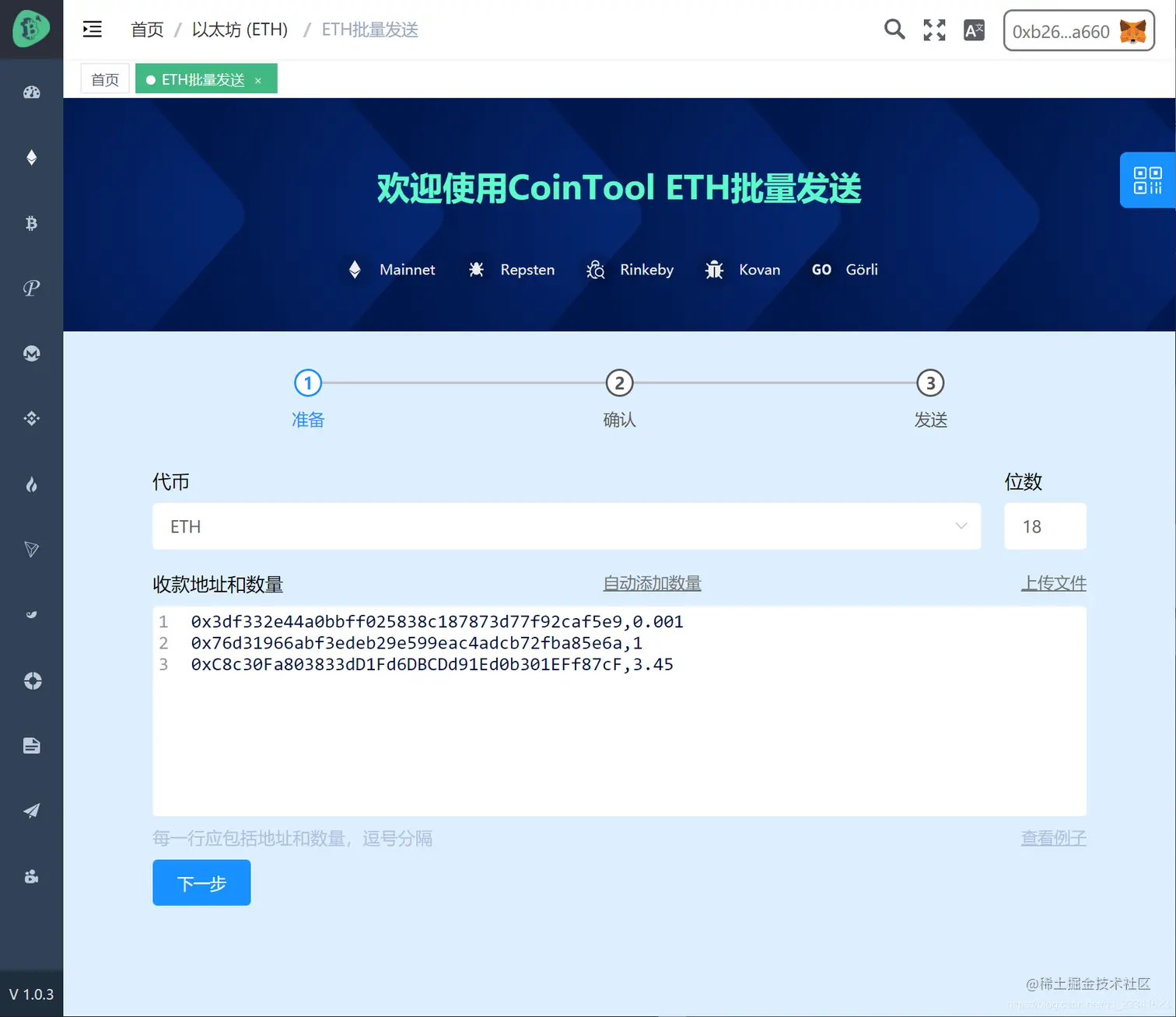Open the Bitcoin section from the sidebar
Screen dimensions: 1176x1017
[x=31, y=223]
